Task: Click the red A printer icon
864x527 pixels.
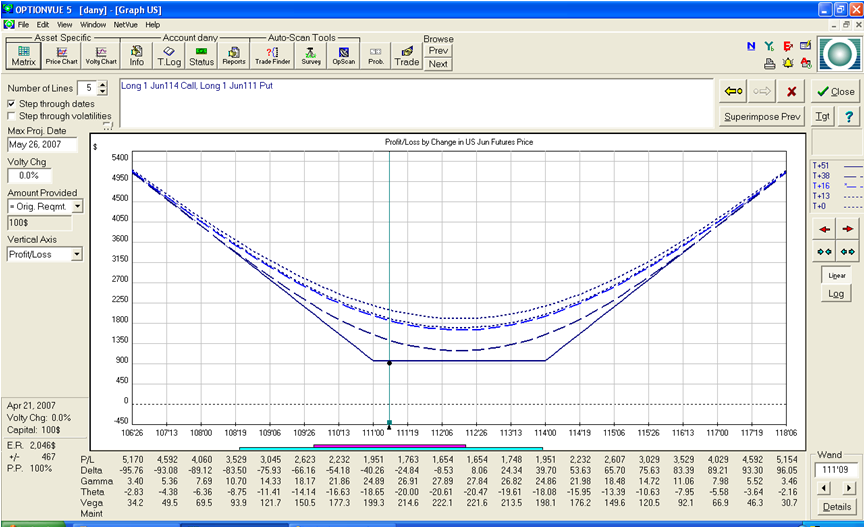Action: click(806, 63)
